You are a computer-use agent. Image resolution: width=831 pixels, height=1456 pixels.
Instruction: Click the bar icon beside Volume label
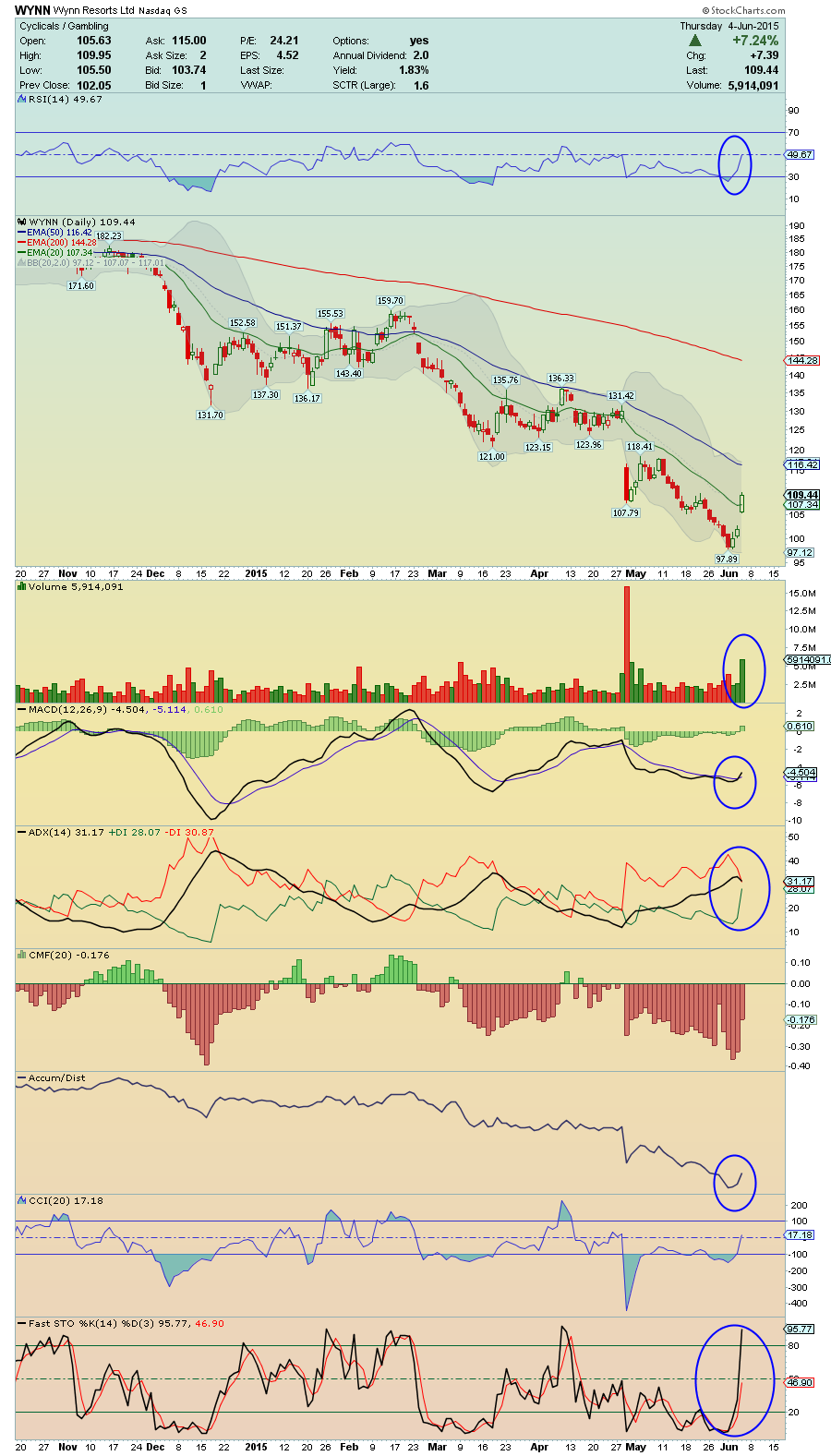[22, 586]
